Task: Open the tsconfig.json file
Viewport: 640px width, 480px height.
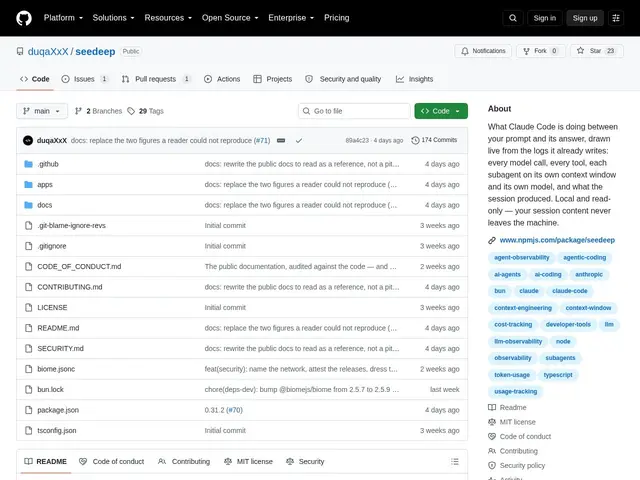Action: (57, 431)
